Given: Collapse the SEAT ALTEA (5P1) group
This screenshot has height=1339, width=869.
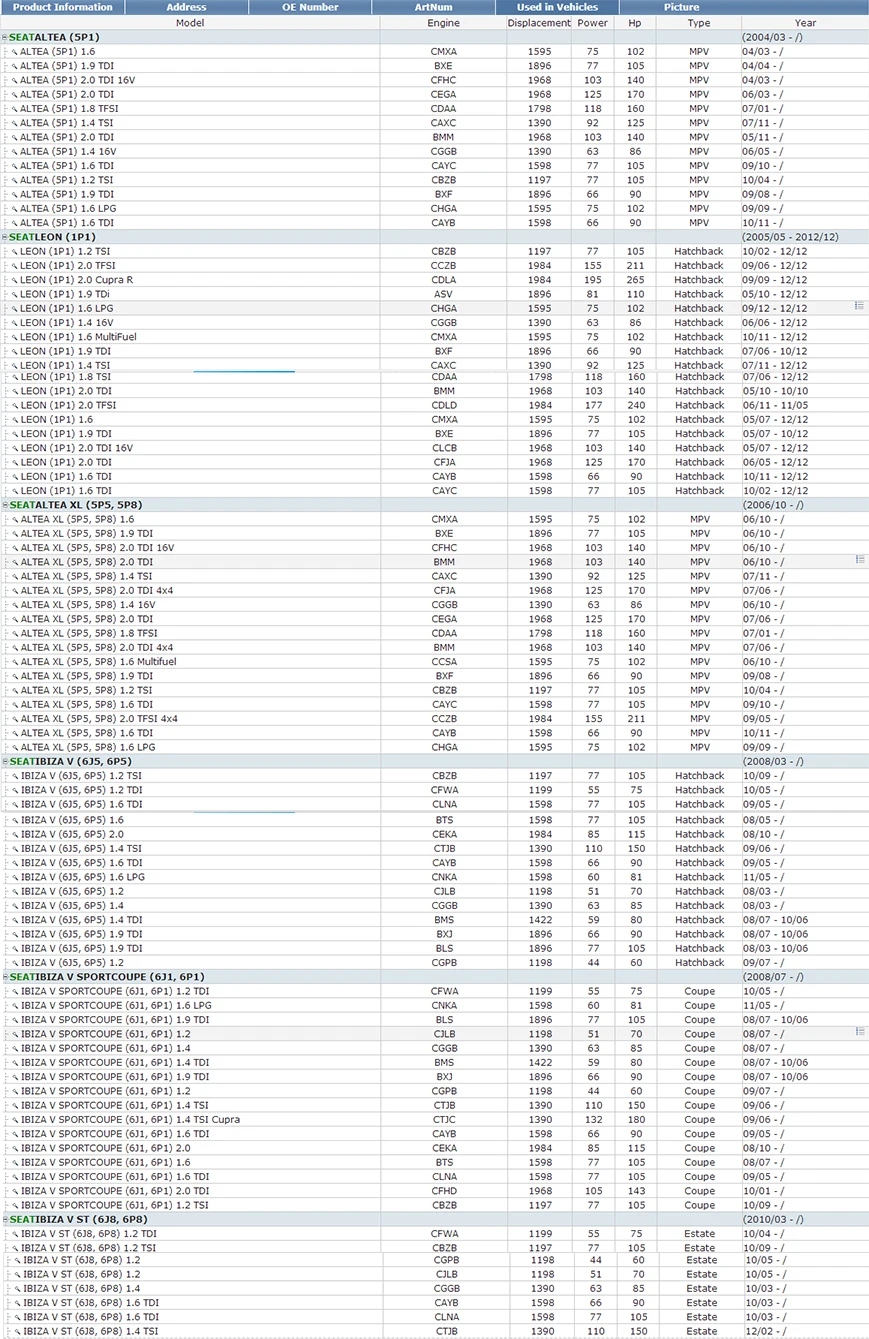Looking at the screenshot, I should pos(5,37).
